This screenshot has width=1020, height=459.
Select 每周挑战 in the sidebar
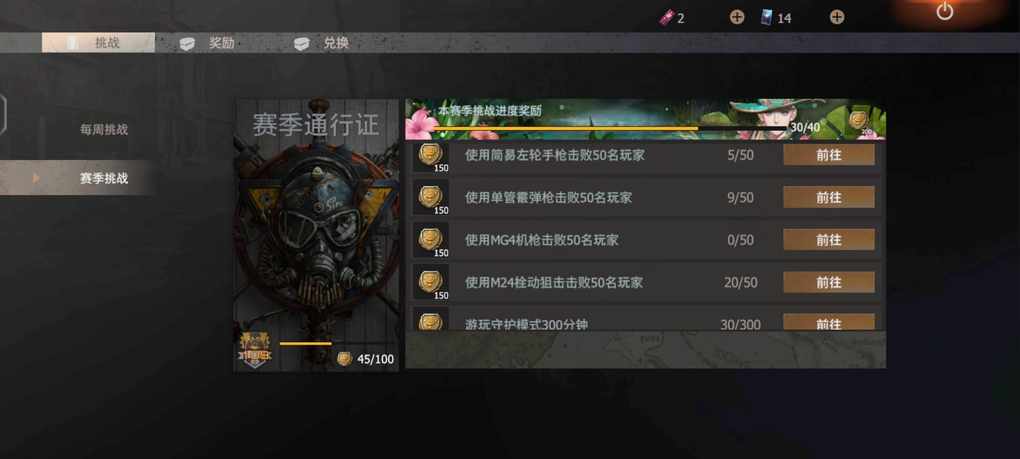pyautogui.click(x=104, y=129)
